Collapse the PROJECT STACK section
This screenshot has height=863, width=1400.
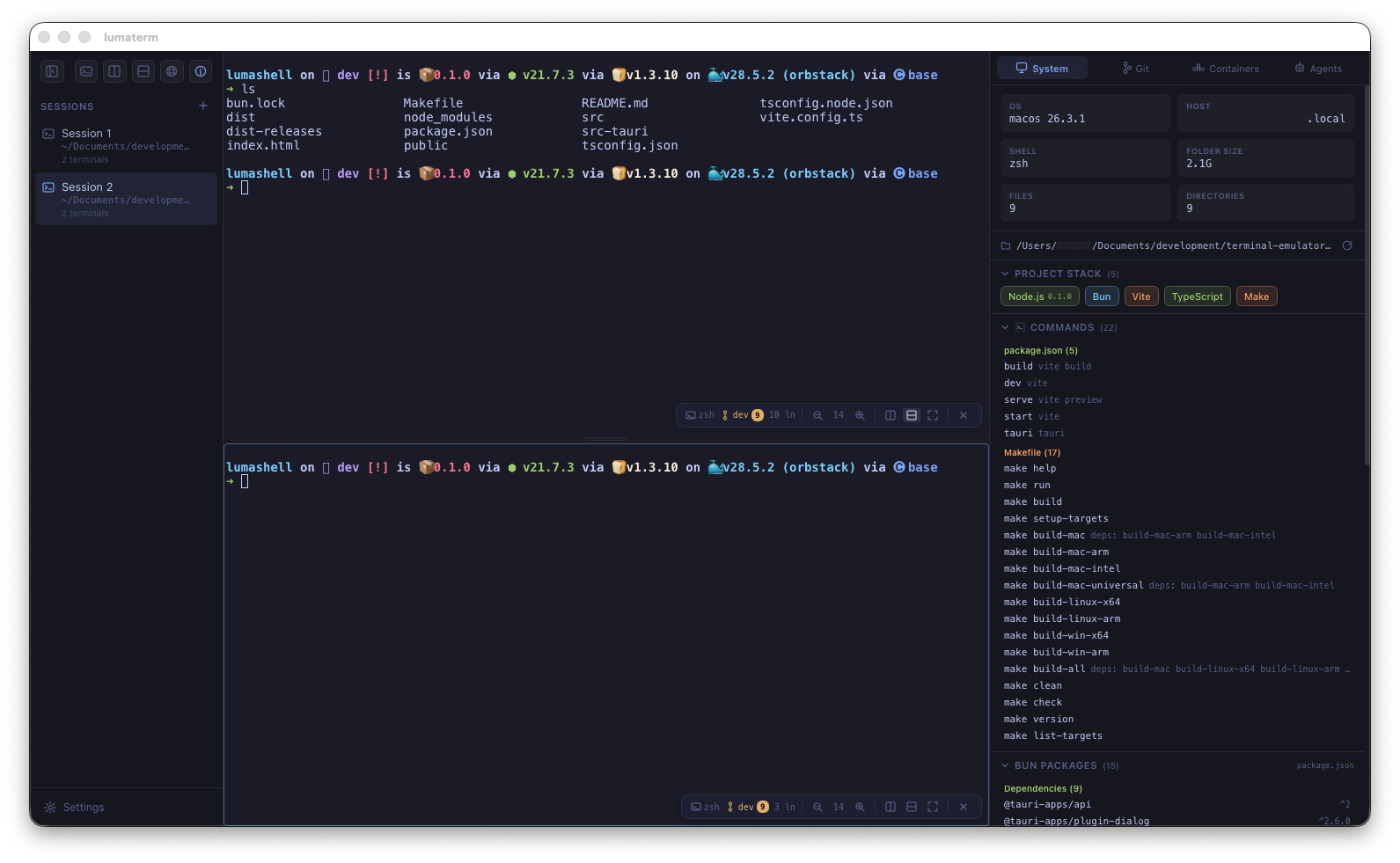click(1005, 274)
